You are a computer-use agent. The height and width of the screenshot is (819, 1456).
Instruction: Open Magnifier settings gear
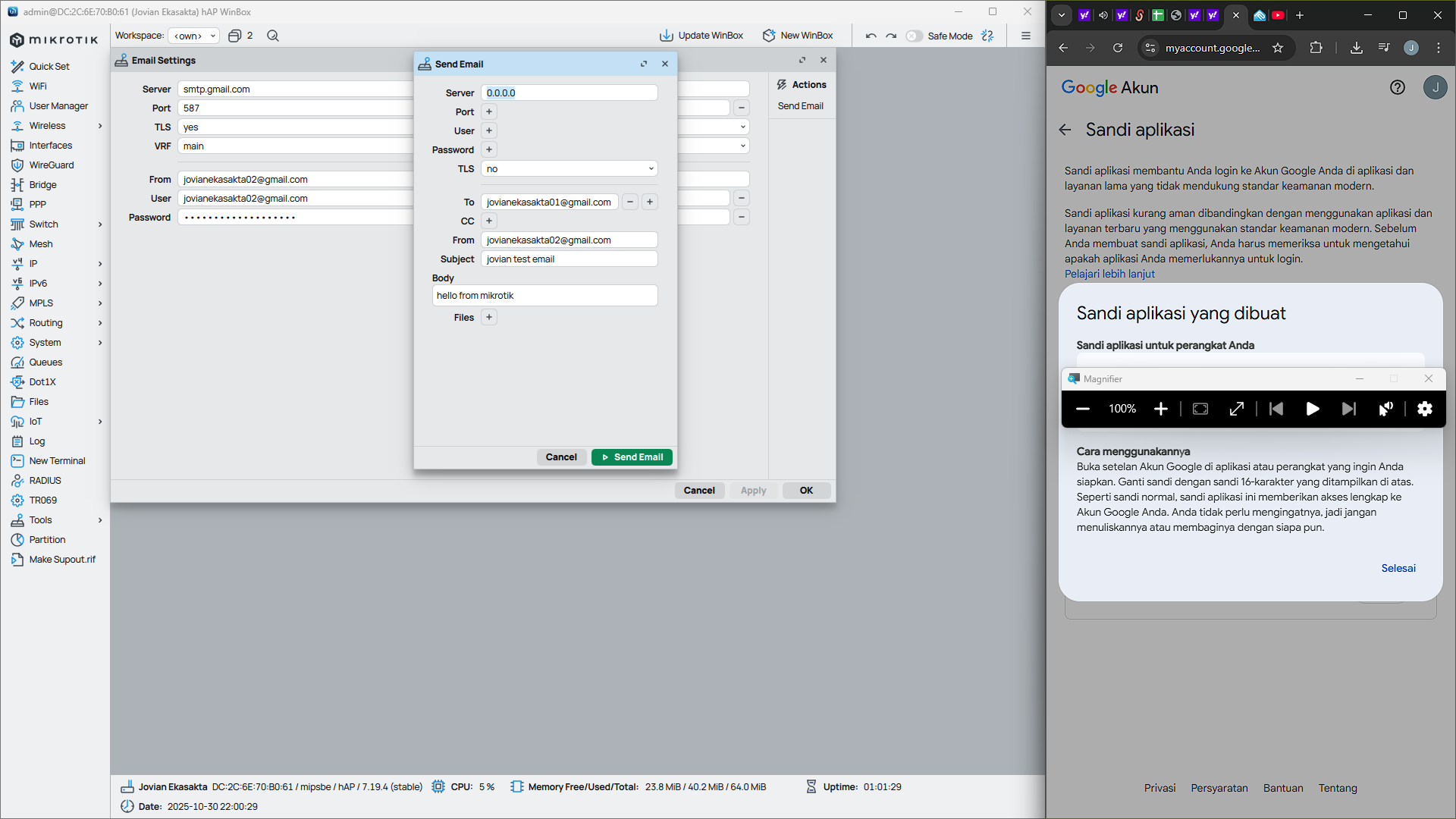(x=1425, y=409)
